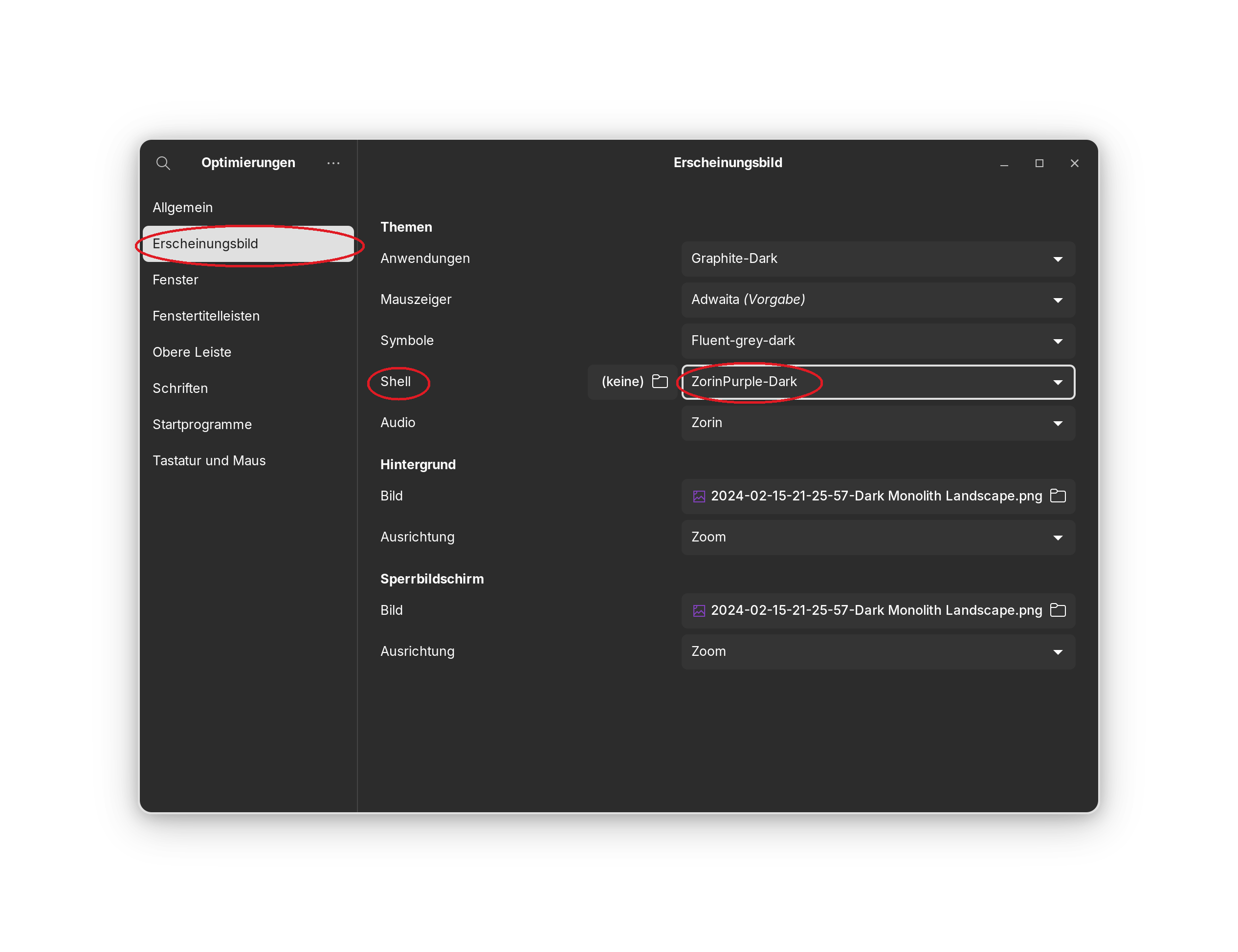Open Hintergrund Ausrichtung Zoom dropdown
1238x952 pixels.
(878, 537)
